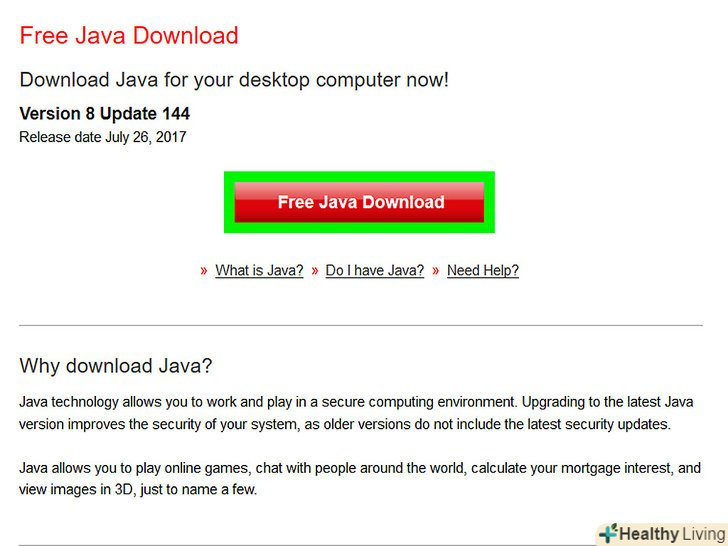The width and height of the screenshot is (728, 546).
Task: Click the paragraph about secure computing environment
Action: pyautogui.click(x=357, y=413)
